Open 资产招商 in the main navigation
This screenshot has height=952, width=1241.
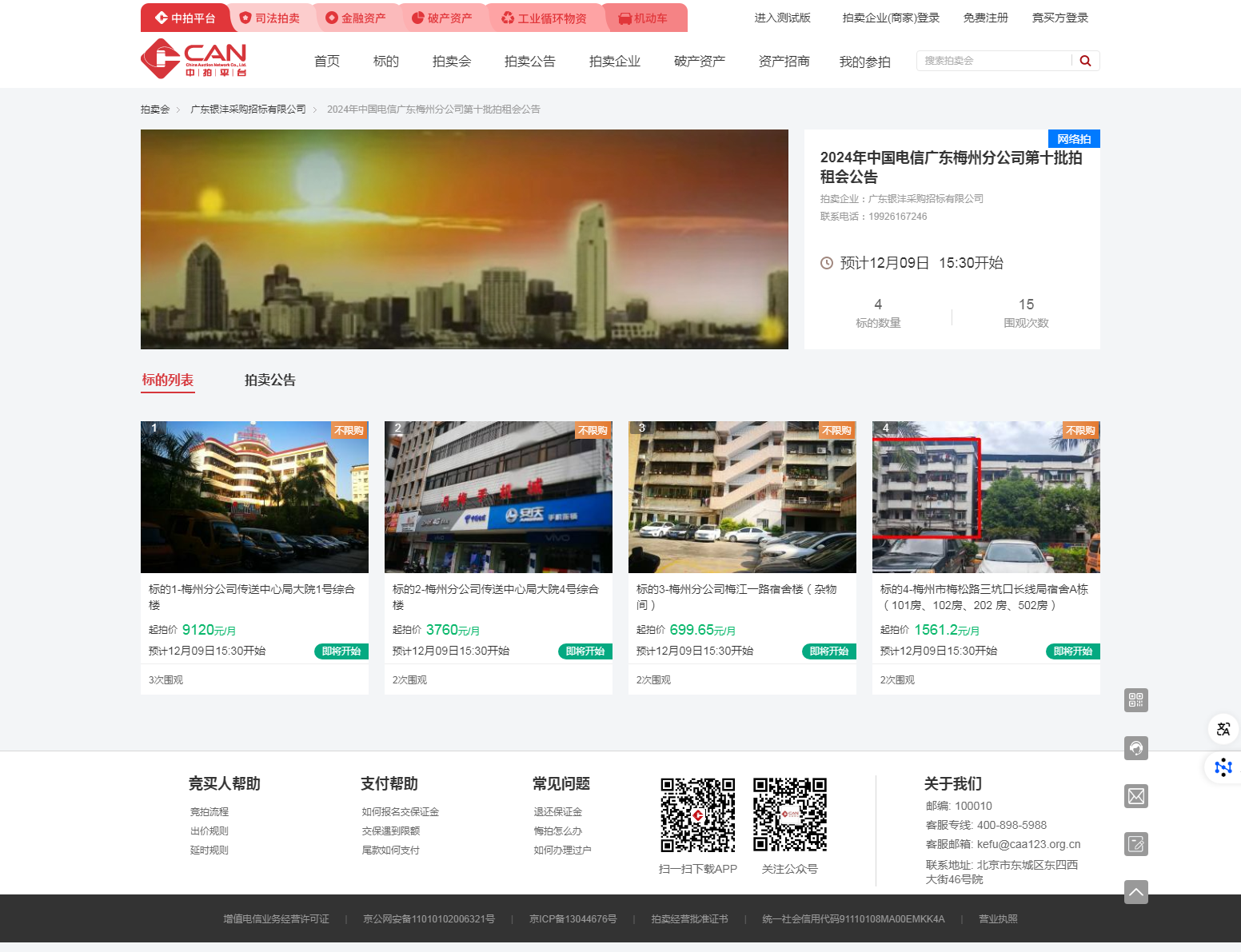pos(784,62)
